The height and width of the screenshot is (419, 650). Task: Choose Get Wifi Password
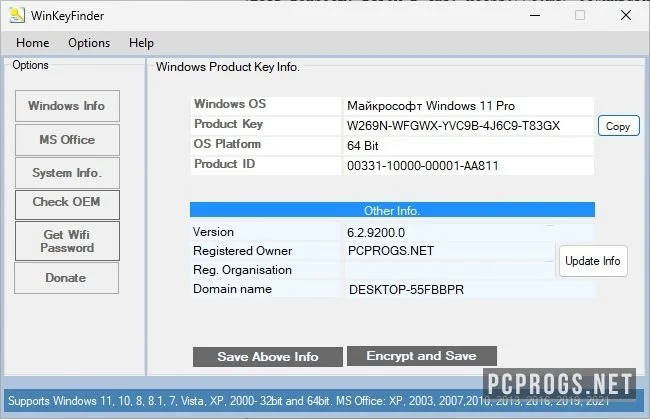67,241
